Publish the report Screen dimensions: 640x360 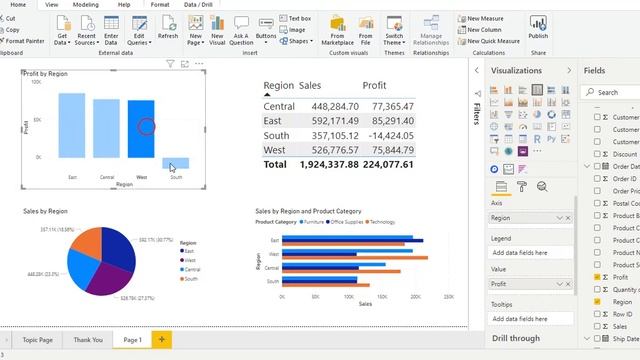click(x=538, y=27)
